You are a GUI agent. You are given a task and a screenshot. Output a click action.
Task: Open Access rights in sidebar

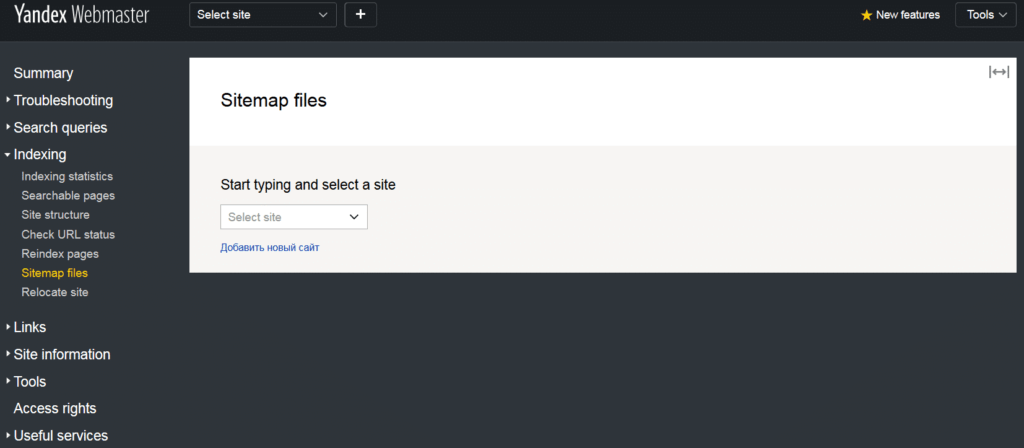[x=55, y=409]
